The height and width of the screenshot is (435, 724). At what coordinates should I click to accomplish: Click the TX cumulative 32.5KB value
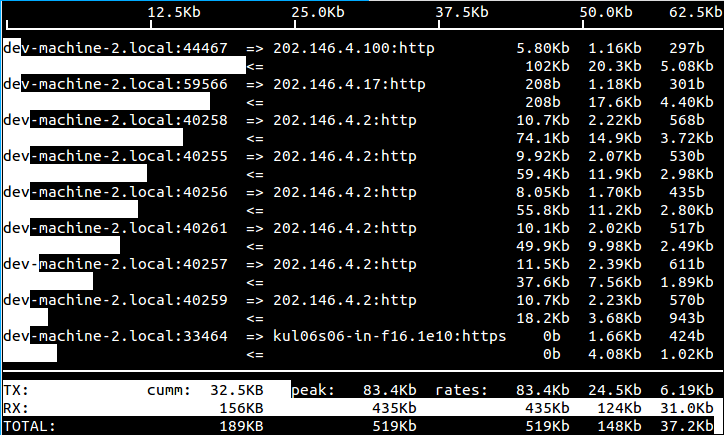pyautogui.click(x=236, y=390)
